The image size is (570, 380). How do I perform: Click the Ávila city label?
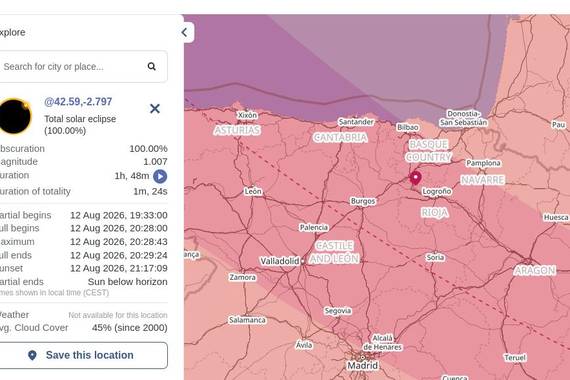click(x=304, y=345)
